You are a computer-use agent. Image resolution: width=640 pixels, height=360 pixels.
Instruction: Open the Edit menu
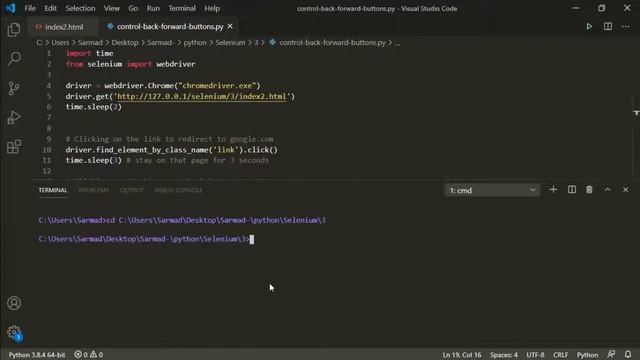pos(51,8)
